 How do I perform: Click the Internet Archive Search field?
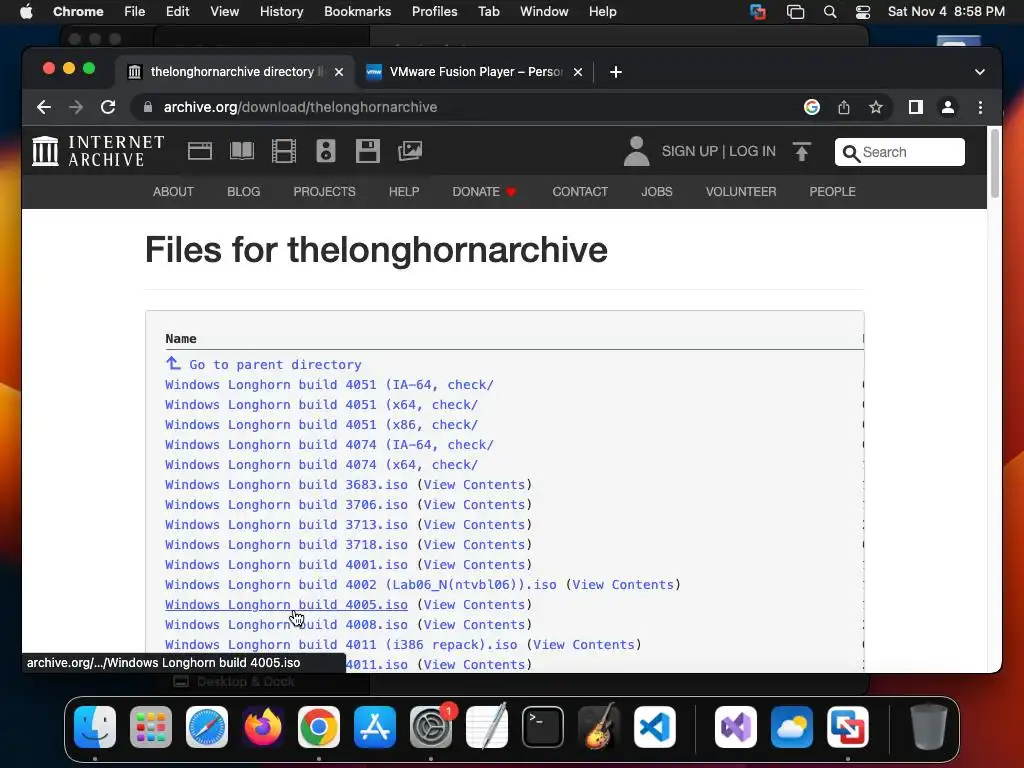click(899, 152)
